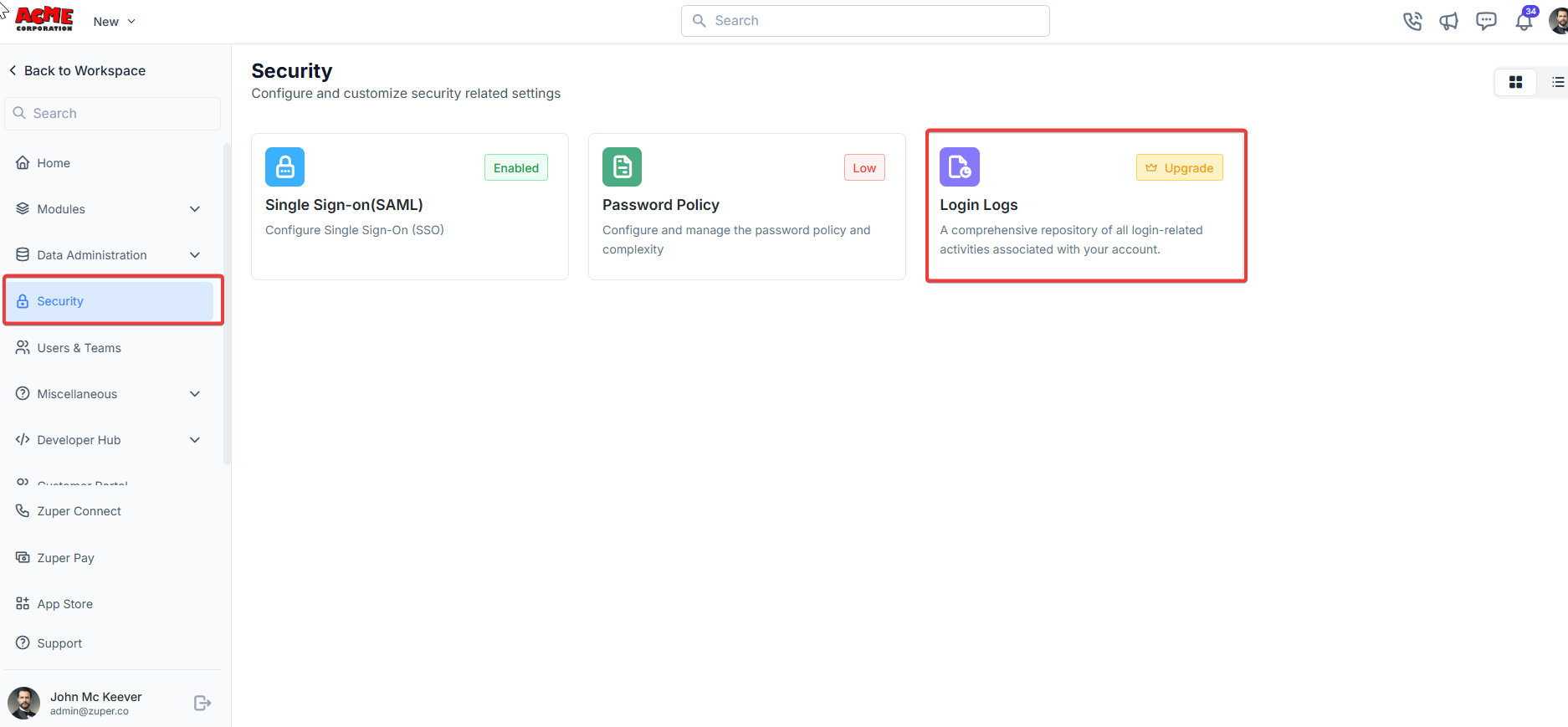Viewport: 1568px width, 727px height.
Task: Click the purple Login Logs file icon
Action: coord(960,167)
